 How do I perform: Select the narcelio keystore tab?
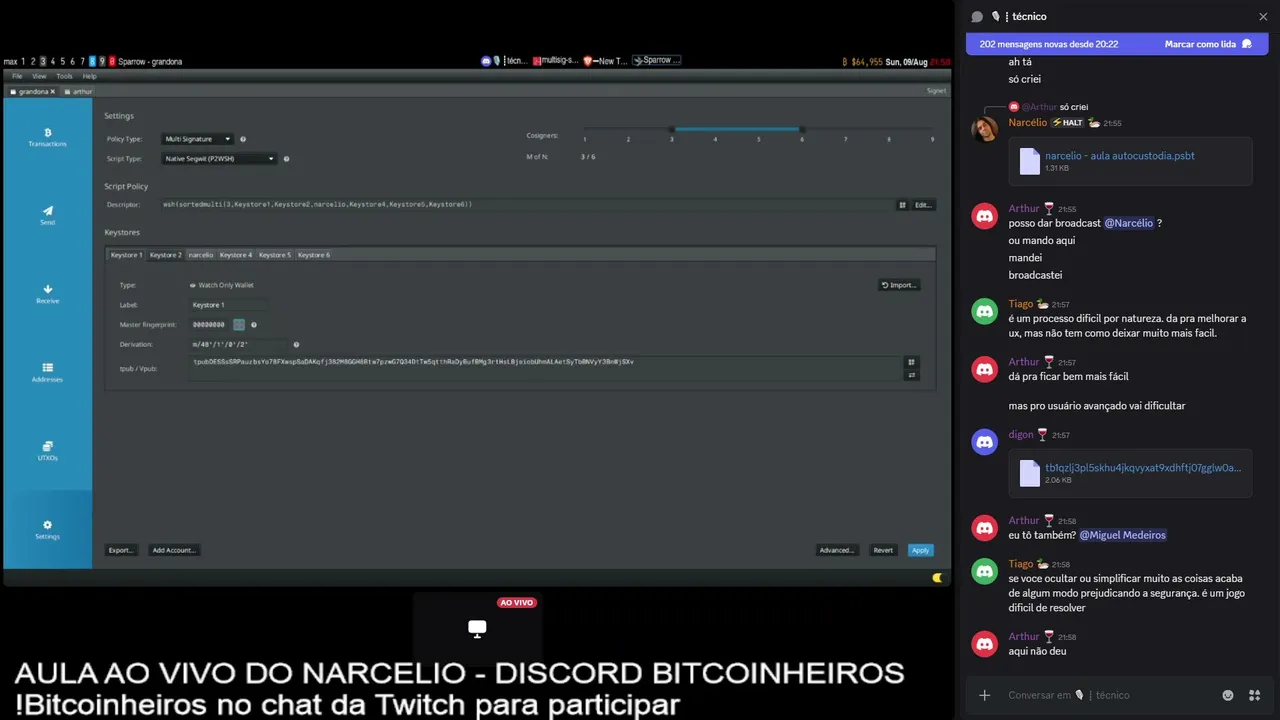click(x=201, y=255)
